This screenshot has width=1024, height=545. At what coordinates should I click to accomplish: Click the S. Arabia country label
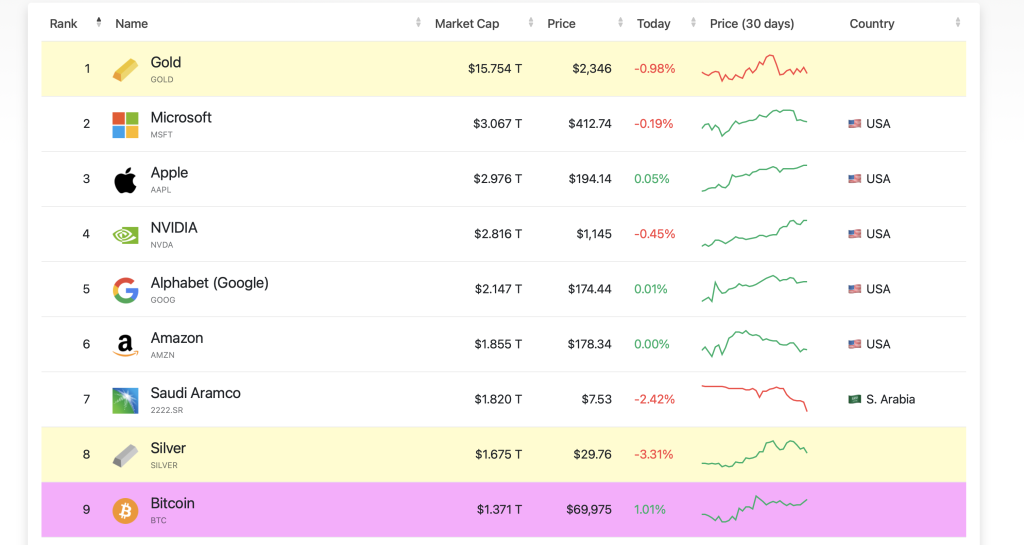(890, 399)
